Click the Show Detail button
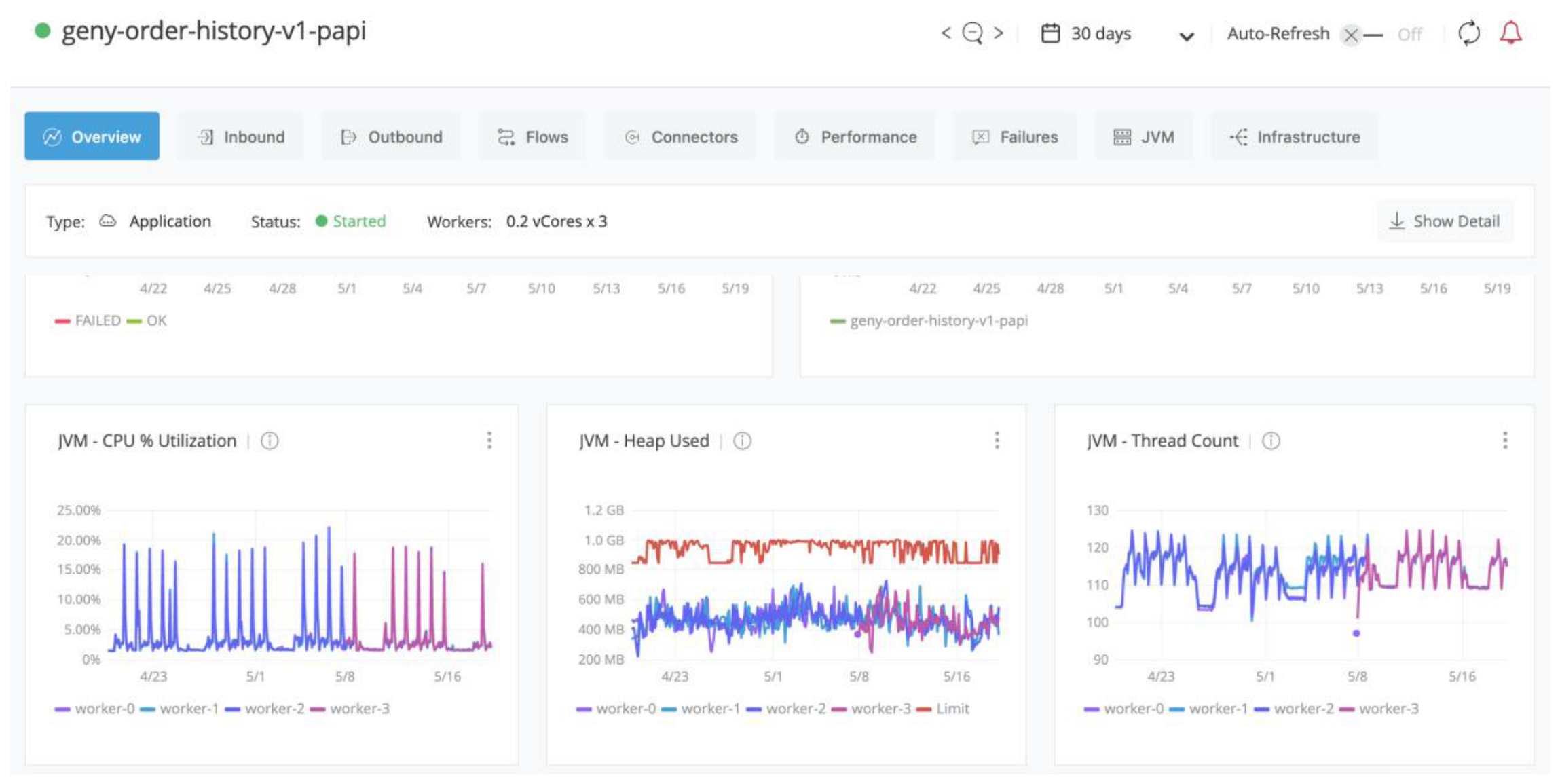The height and width of the screenshot is (784, 1560). tap(1445, 221)
